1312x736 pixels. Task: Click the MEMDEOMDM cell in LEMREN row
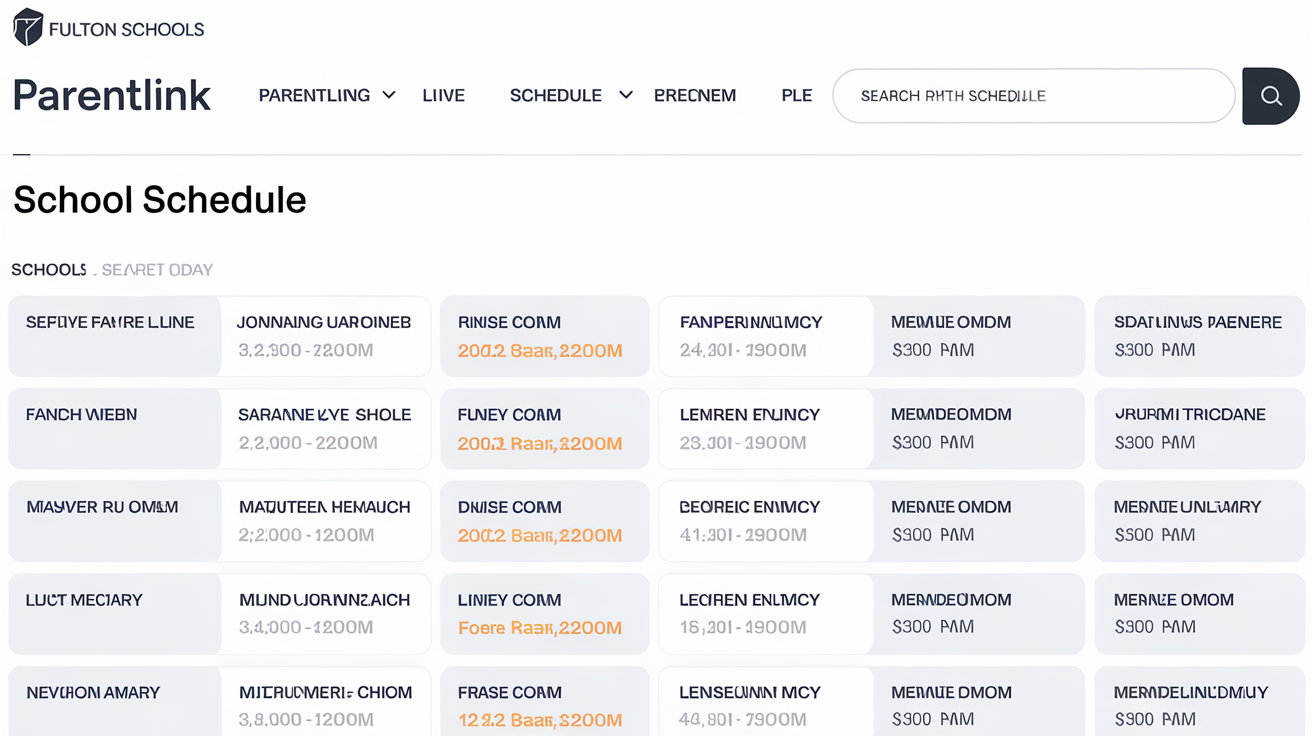(978, 428)
